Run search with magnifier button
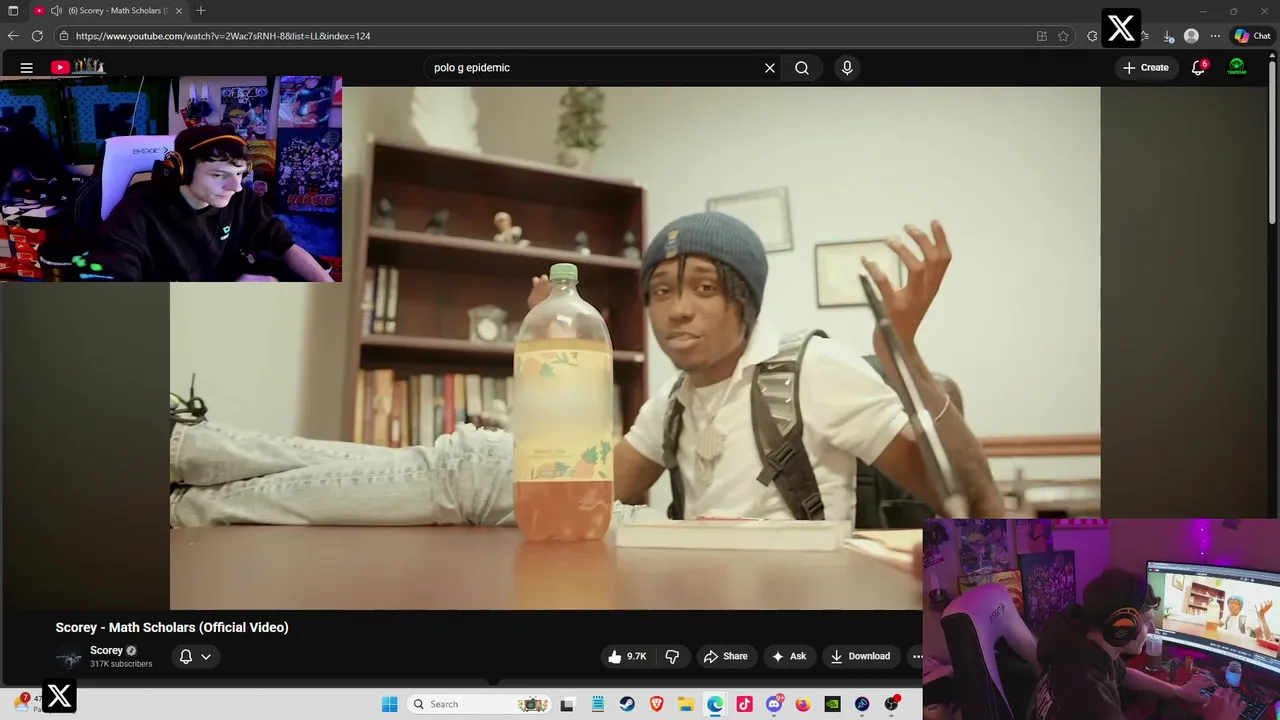1280x720 pixels. [802, 68]
